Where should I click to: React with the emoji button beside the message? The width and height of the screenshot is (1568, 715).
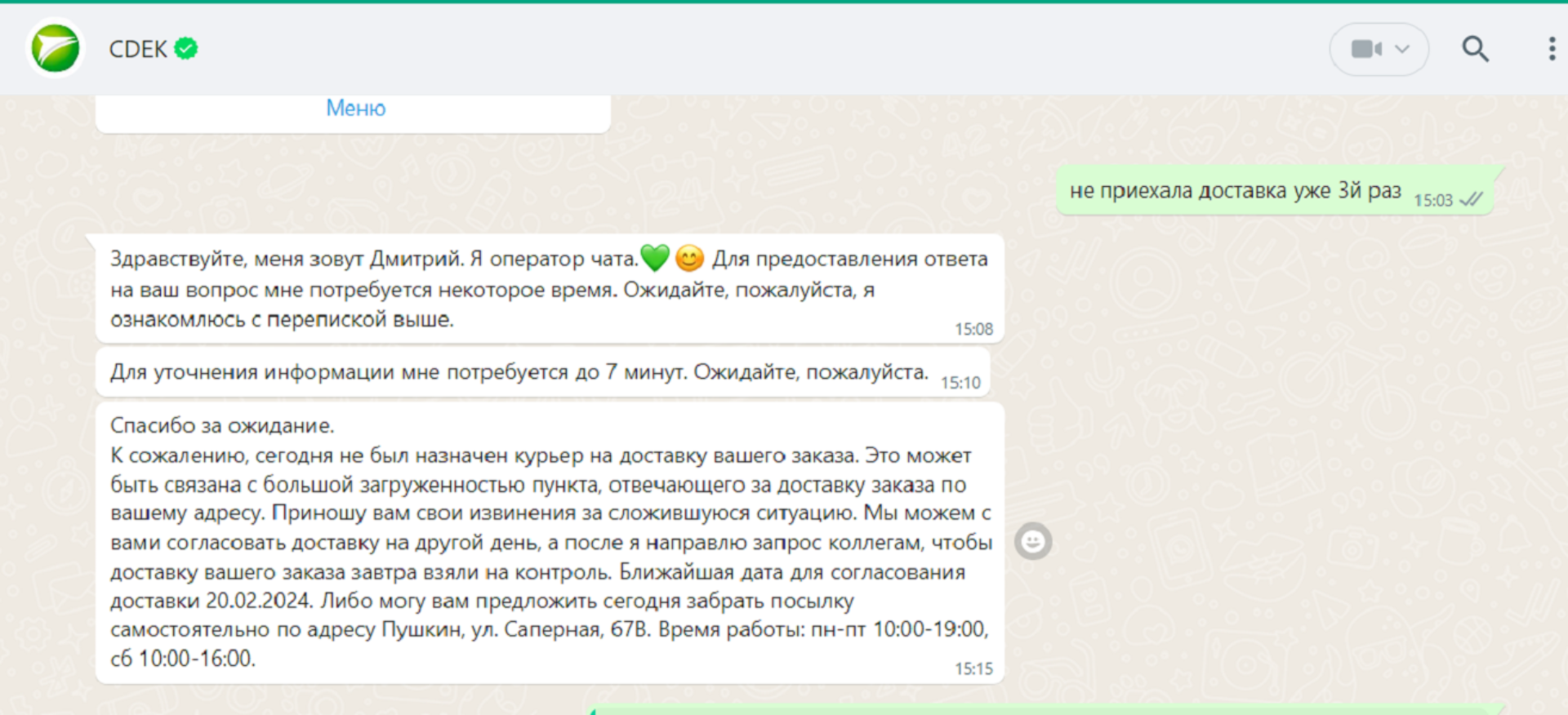tap(1033, 541)
